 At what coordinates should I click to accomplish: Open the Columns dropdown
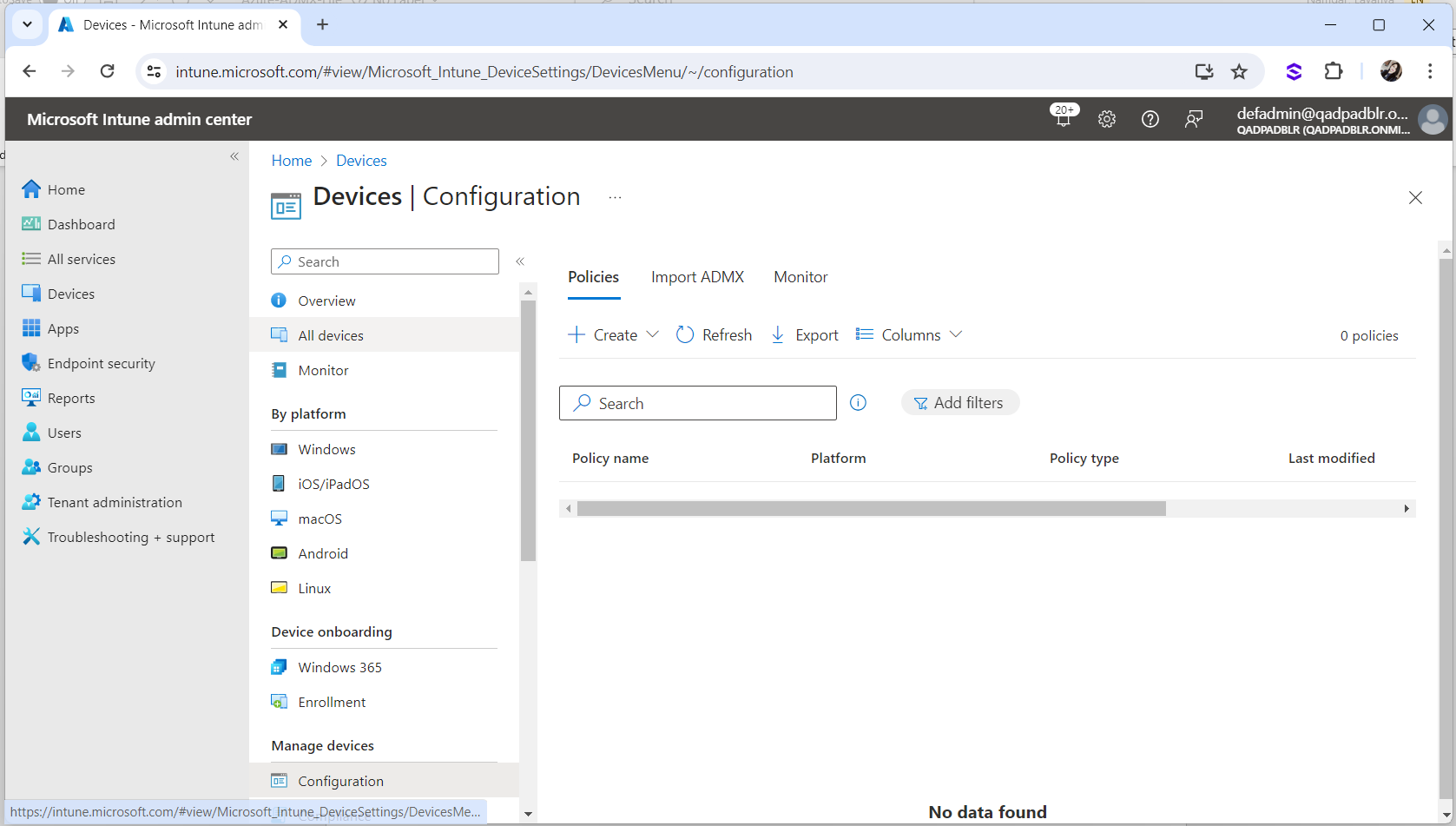tap(909, 335)
